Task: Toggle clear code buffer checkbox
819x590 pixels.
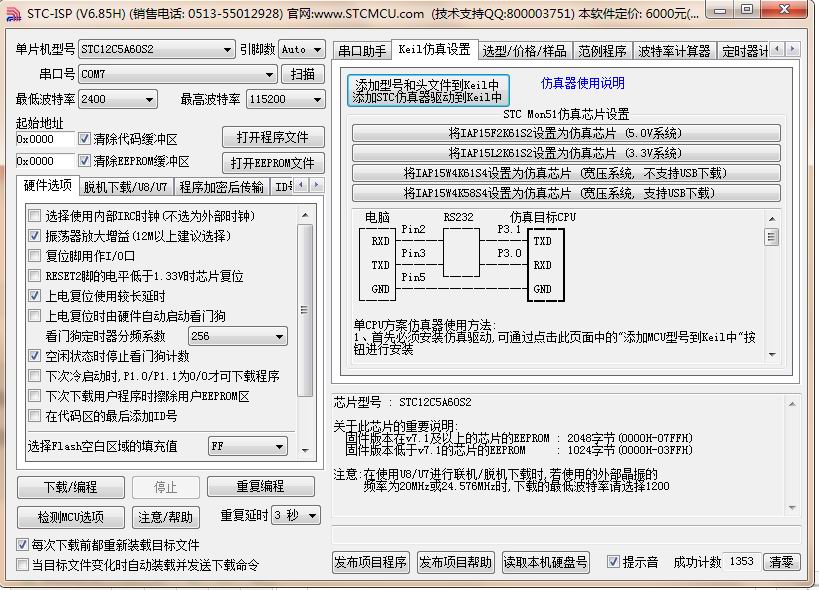Action: (84, 138)
